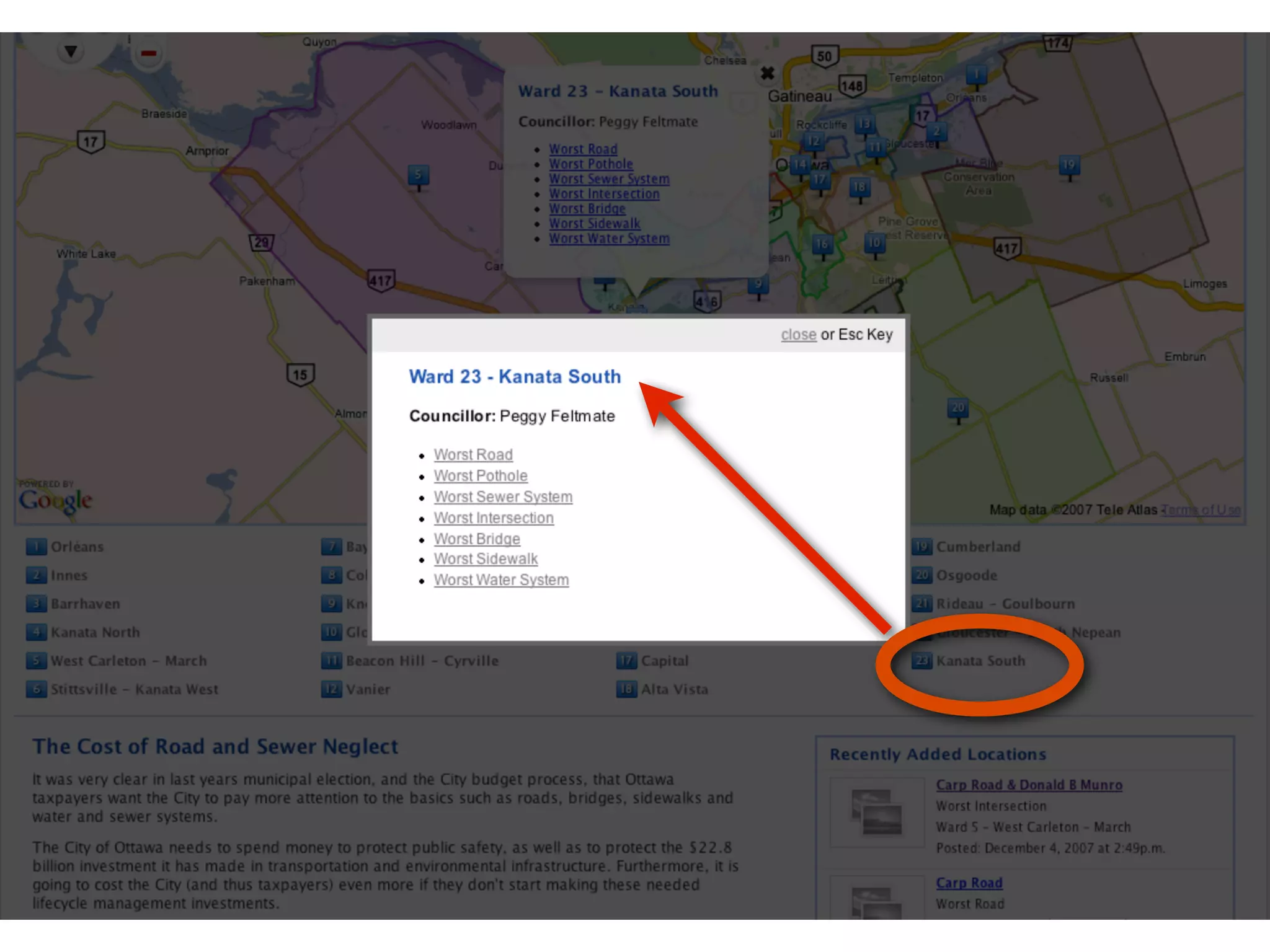The image size is (1270, 952).
Task: Open Worst Water System in white popup
Action: click(501, 580)
